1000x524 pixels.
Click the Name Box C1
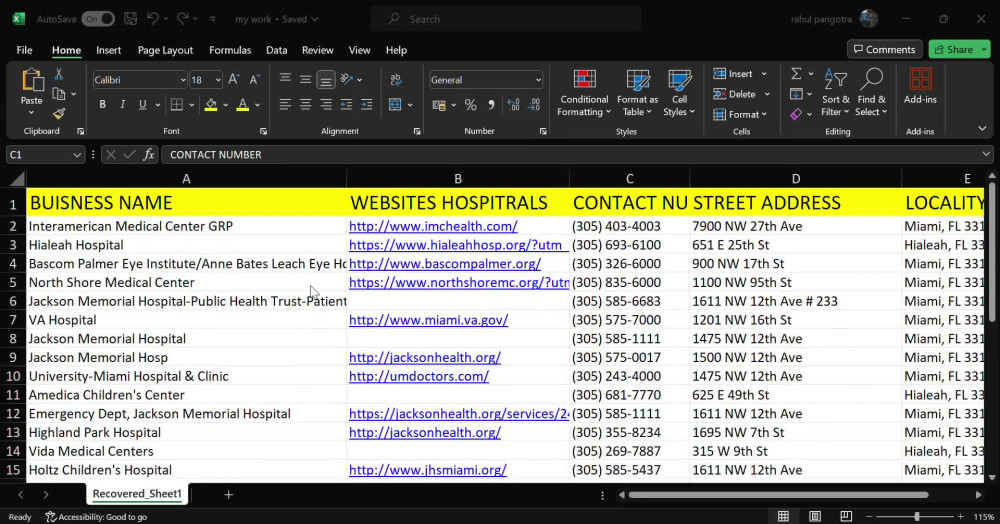tap(45, 154)
